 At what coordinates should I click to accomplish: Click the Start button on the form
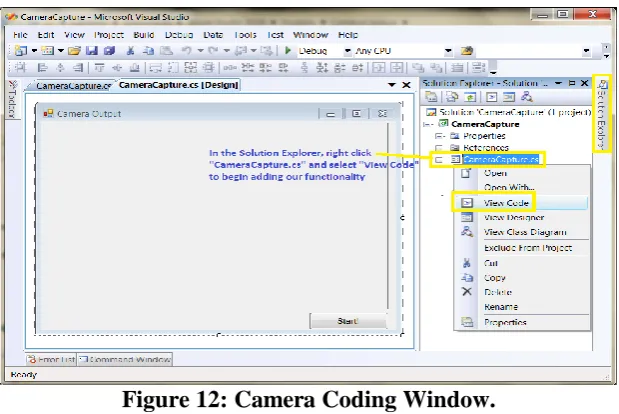pyautogui.click(x=347, y=321)
